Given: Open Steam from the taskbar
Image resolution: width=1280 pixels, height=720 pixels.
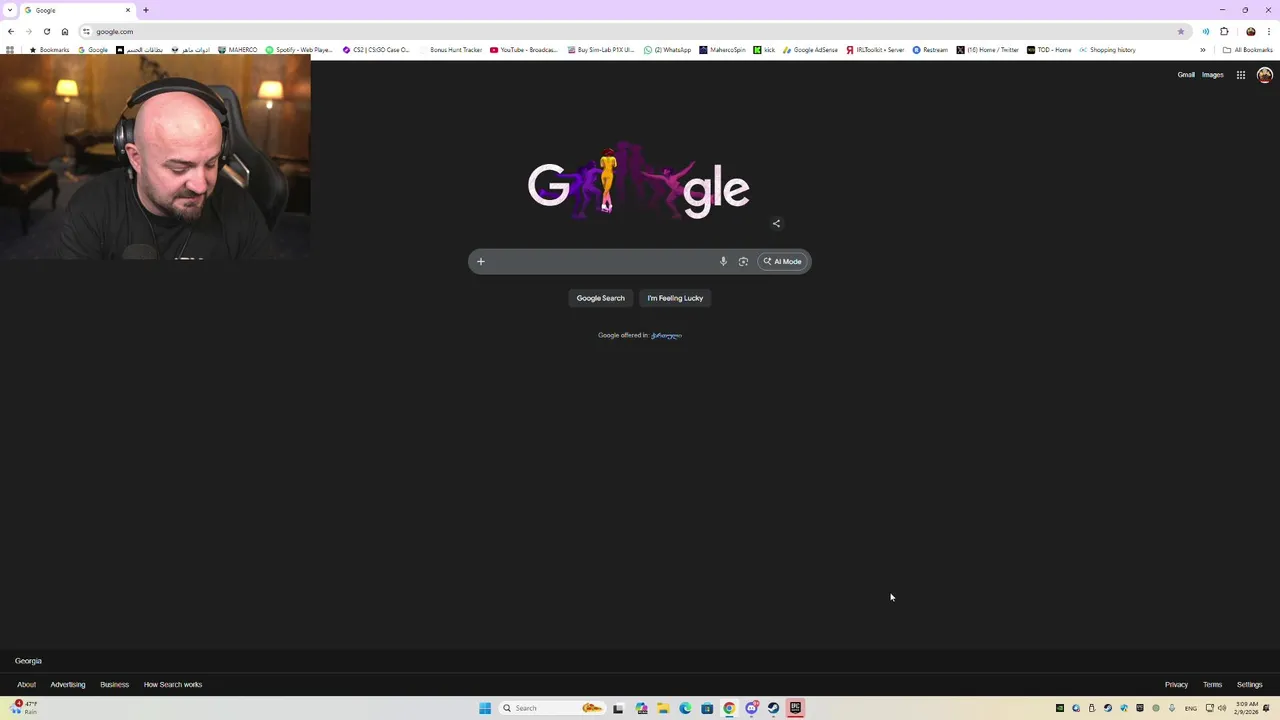Looking at the screenshot, I should (773, 708).
